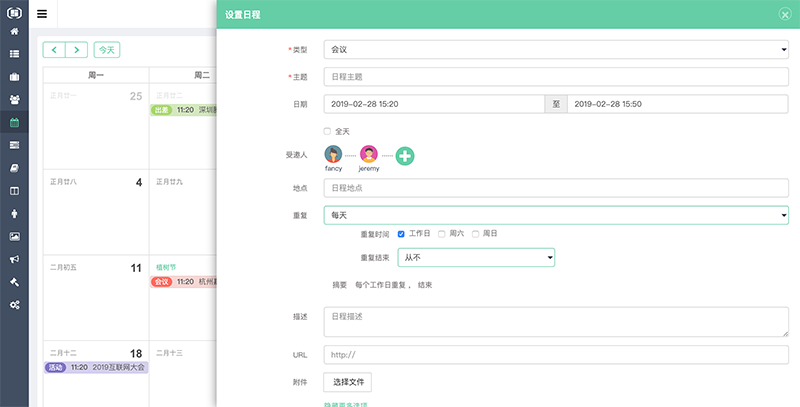
Task: Click the 选择文件 button
Action: click(x=347, y=382)
